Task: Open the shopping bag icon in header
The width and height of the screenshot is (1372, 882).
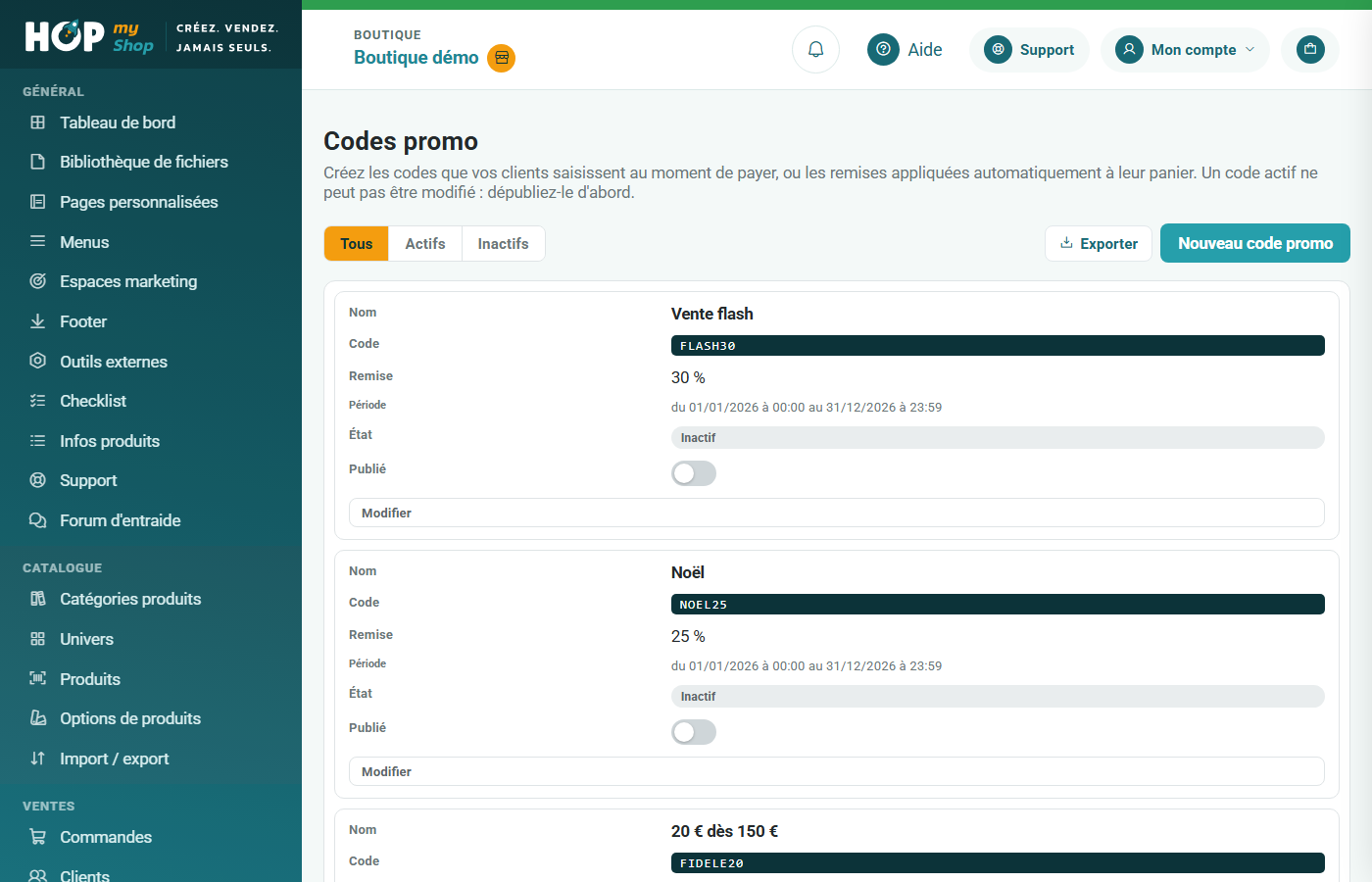Action: click(1310, 49)
